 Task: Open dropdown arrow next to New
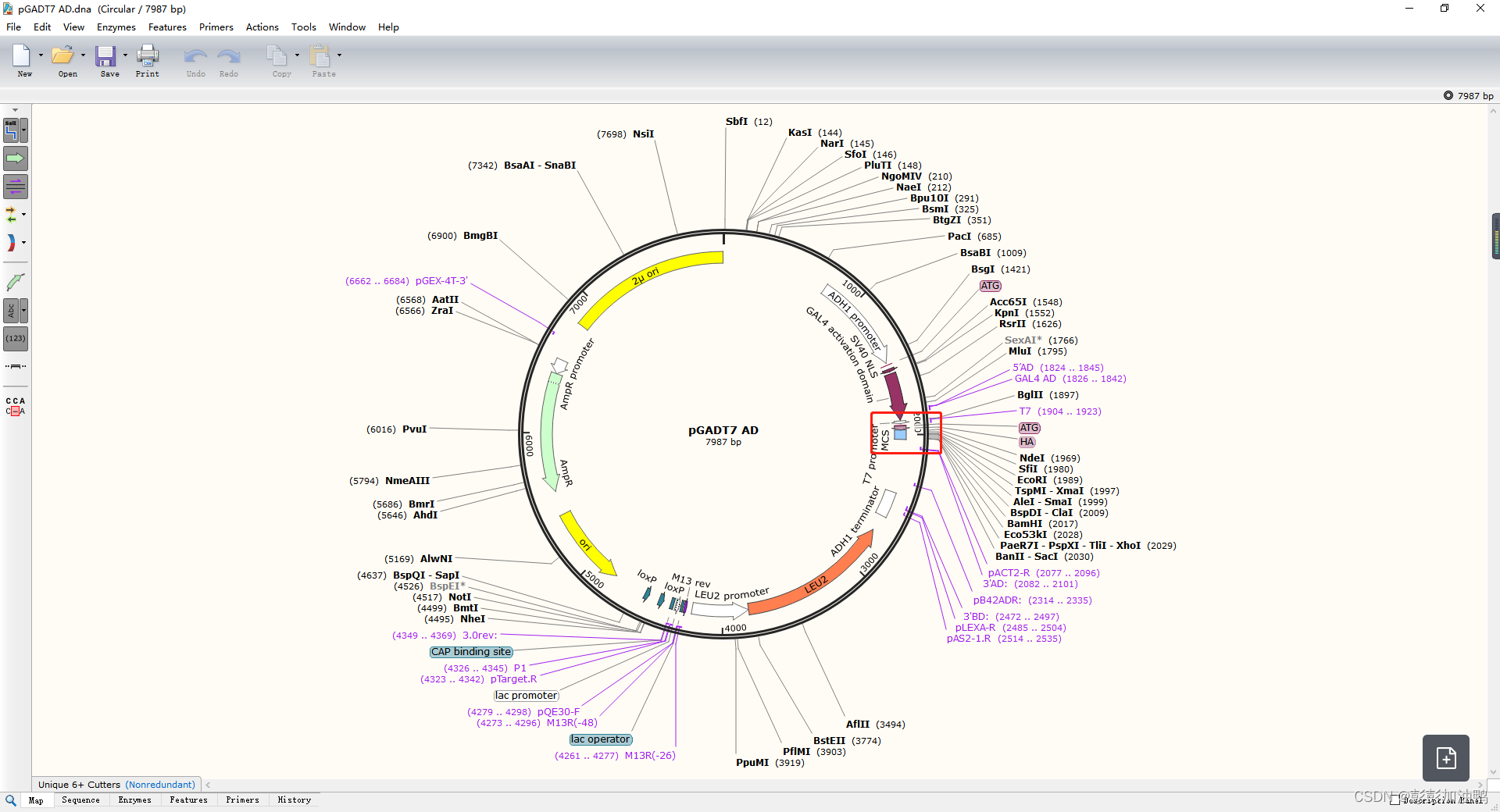coord(41,55)
